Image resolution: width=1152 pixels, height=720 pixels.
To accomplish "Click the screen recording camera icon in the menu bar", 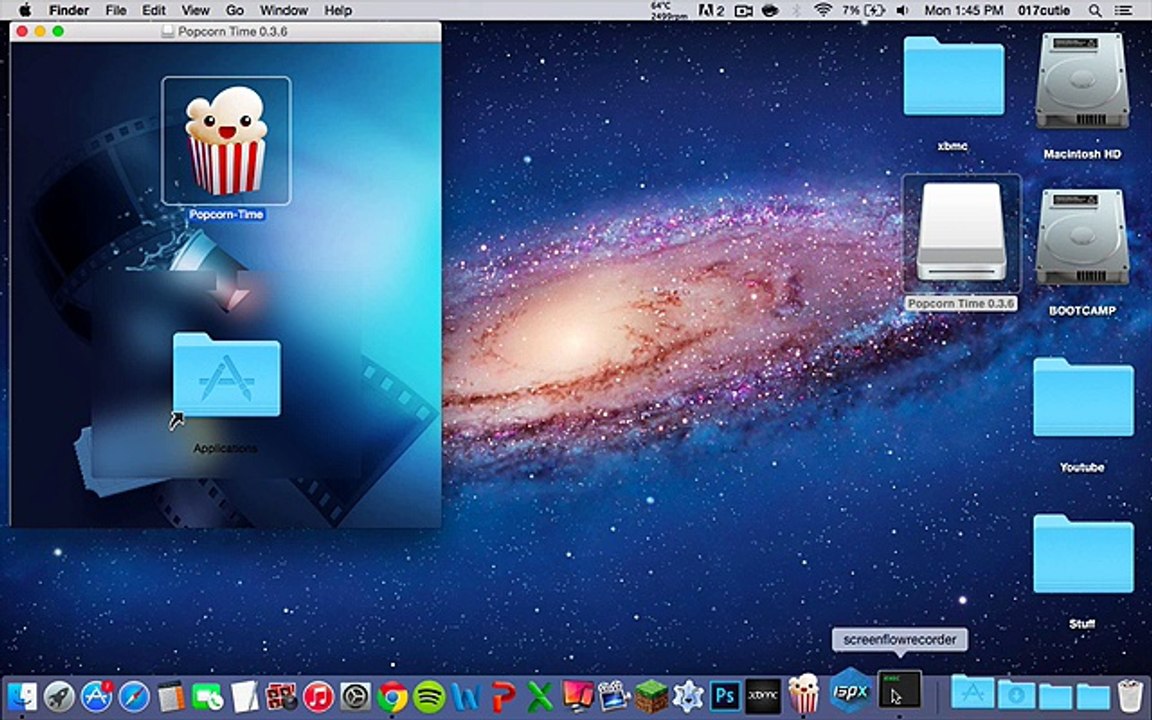I will click(744, 10).
